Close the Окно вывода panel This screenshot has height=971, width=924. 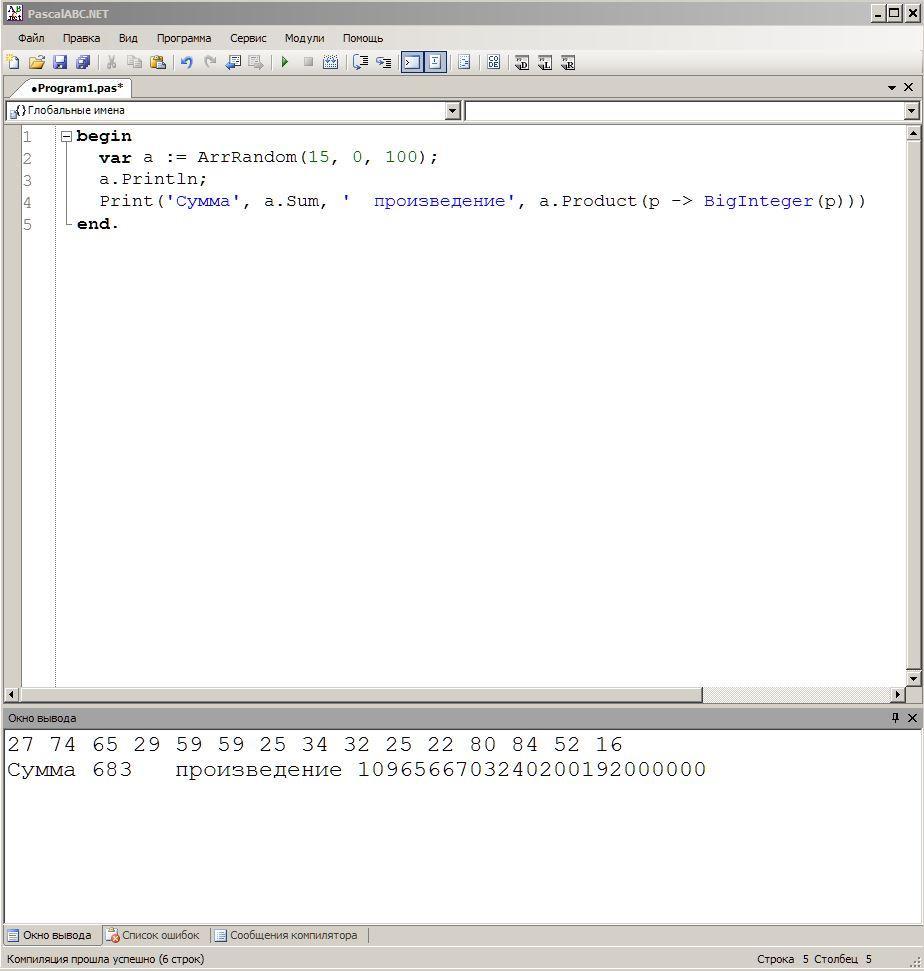click(x=912, y=718)
